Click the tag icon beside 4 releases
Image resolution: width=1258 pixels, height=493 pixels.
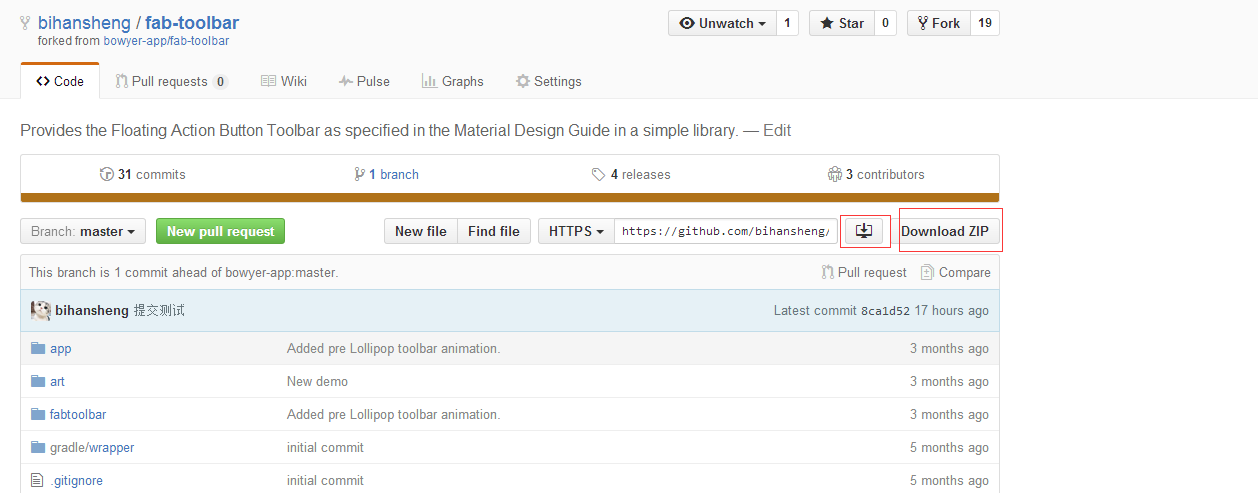tap(599, 174)
